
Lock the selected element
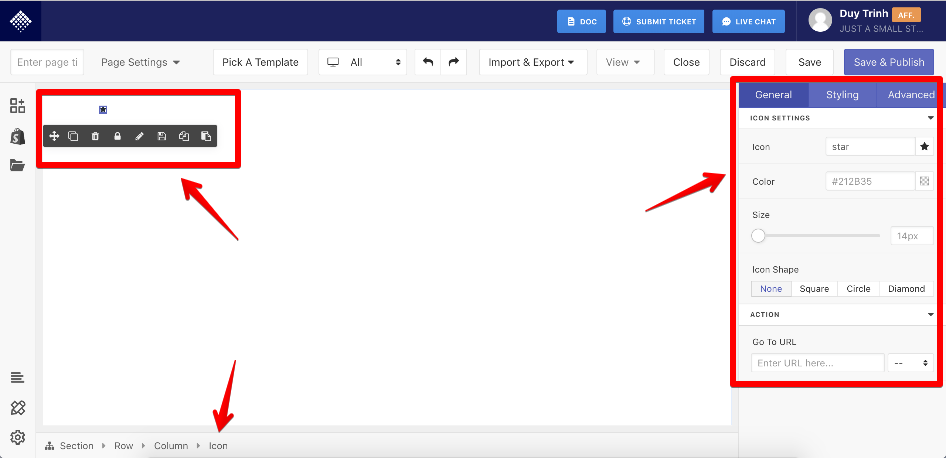pyautogui.click(x=118, y=136)
